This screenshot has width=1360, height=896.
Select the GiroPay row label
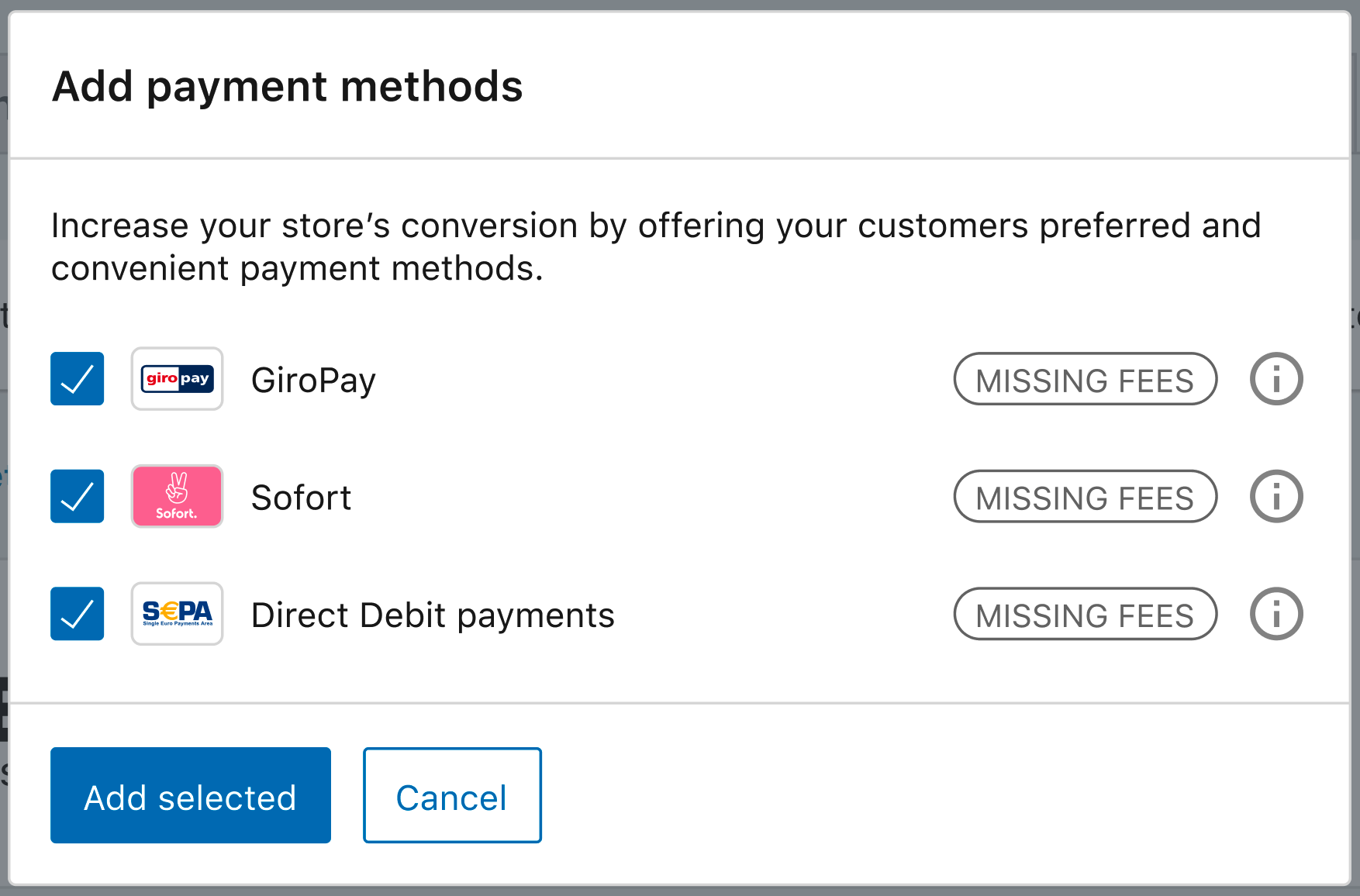(x=313, y=379)
